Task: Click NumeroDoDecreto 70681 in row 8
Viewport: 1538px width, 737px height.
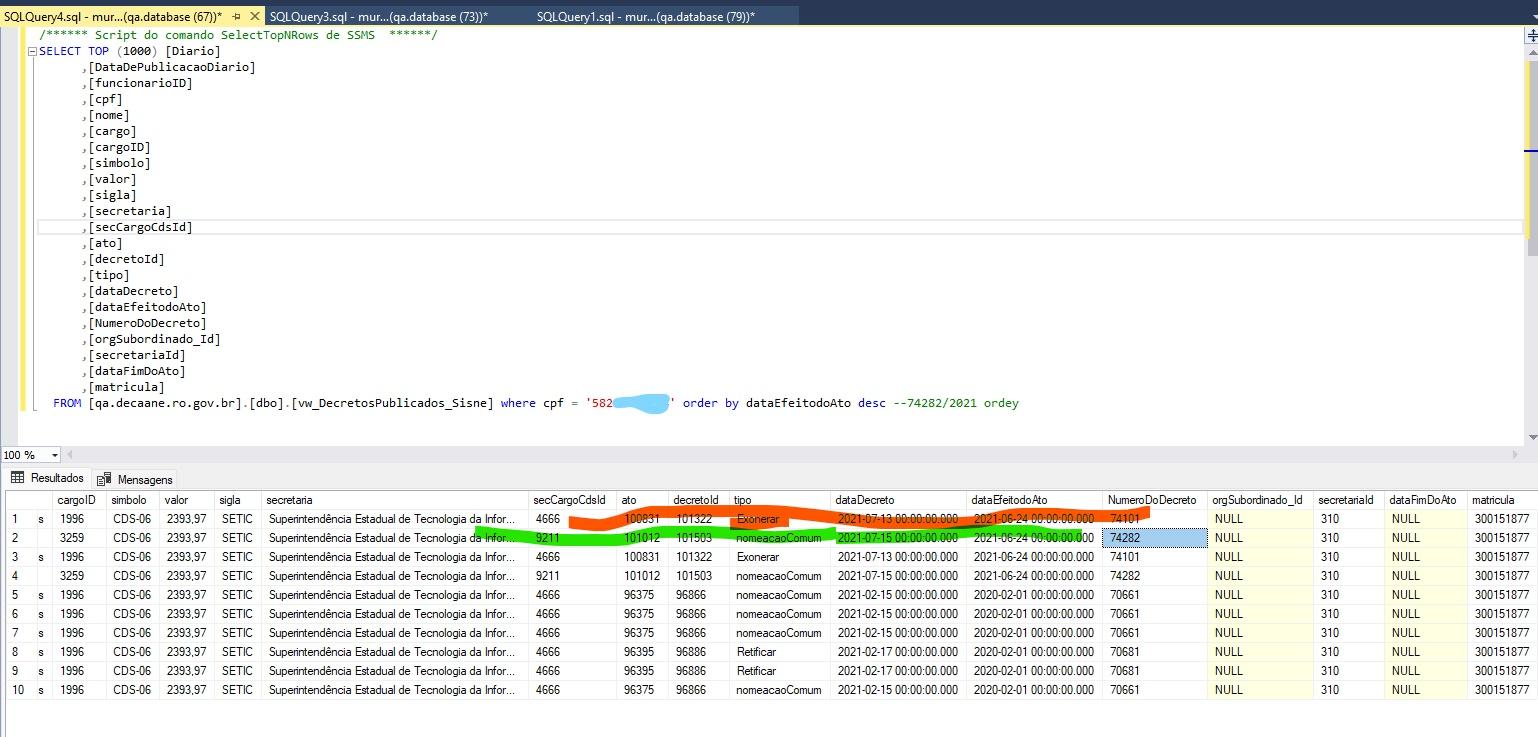Action: point(1155,652)
